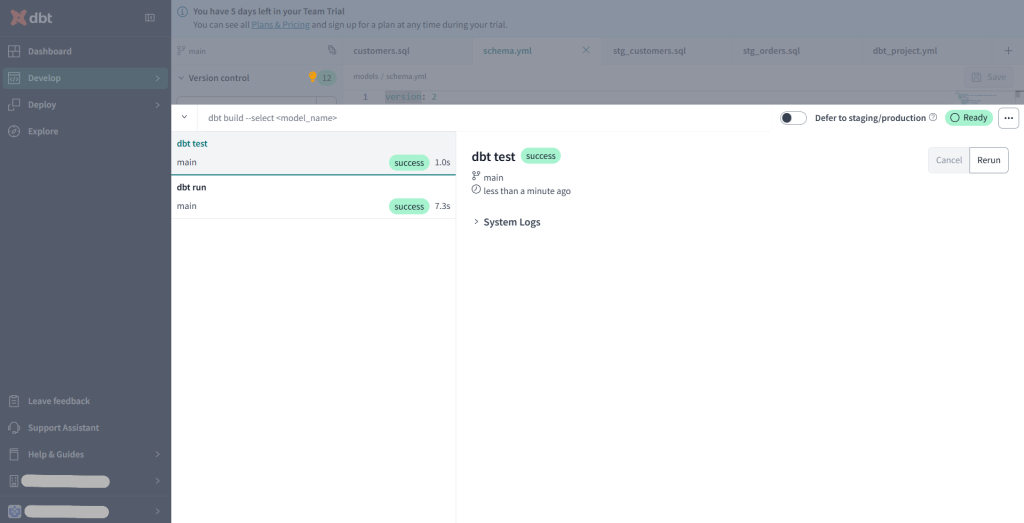Close the schema.yml tab
Screen dimensions: 1024x523
tap(586, 50)
